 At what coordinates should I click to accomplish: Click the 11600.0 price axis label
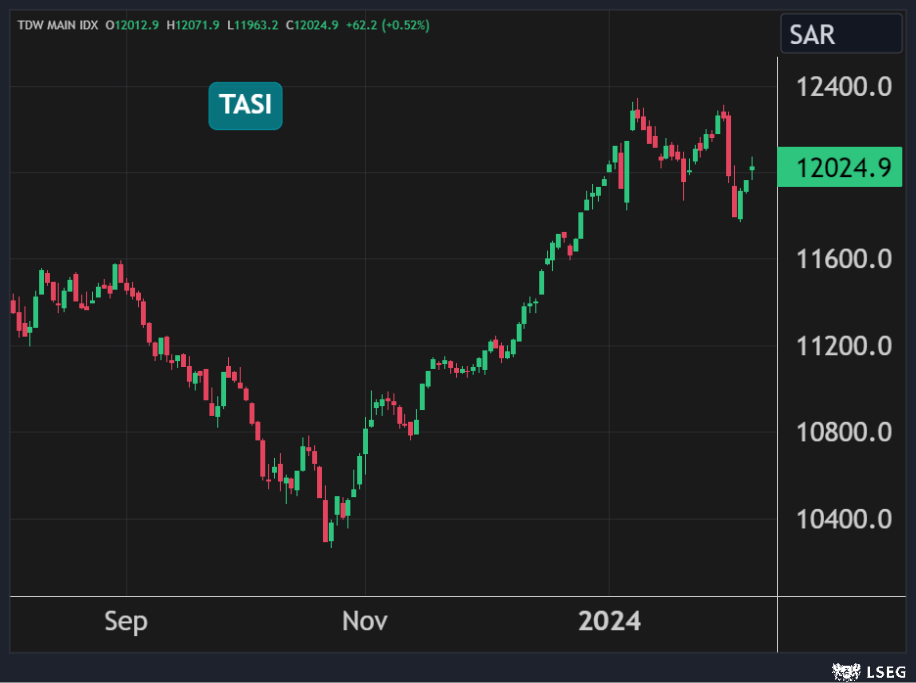[844, 260]
